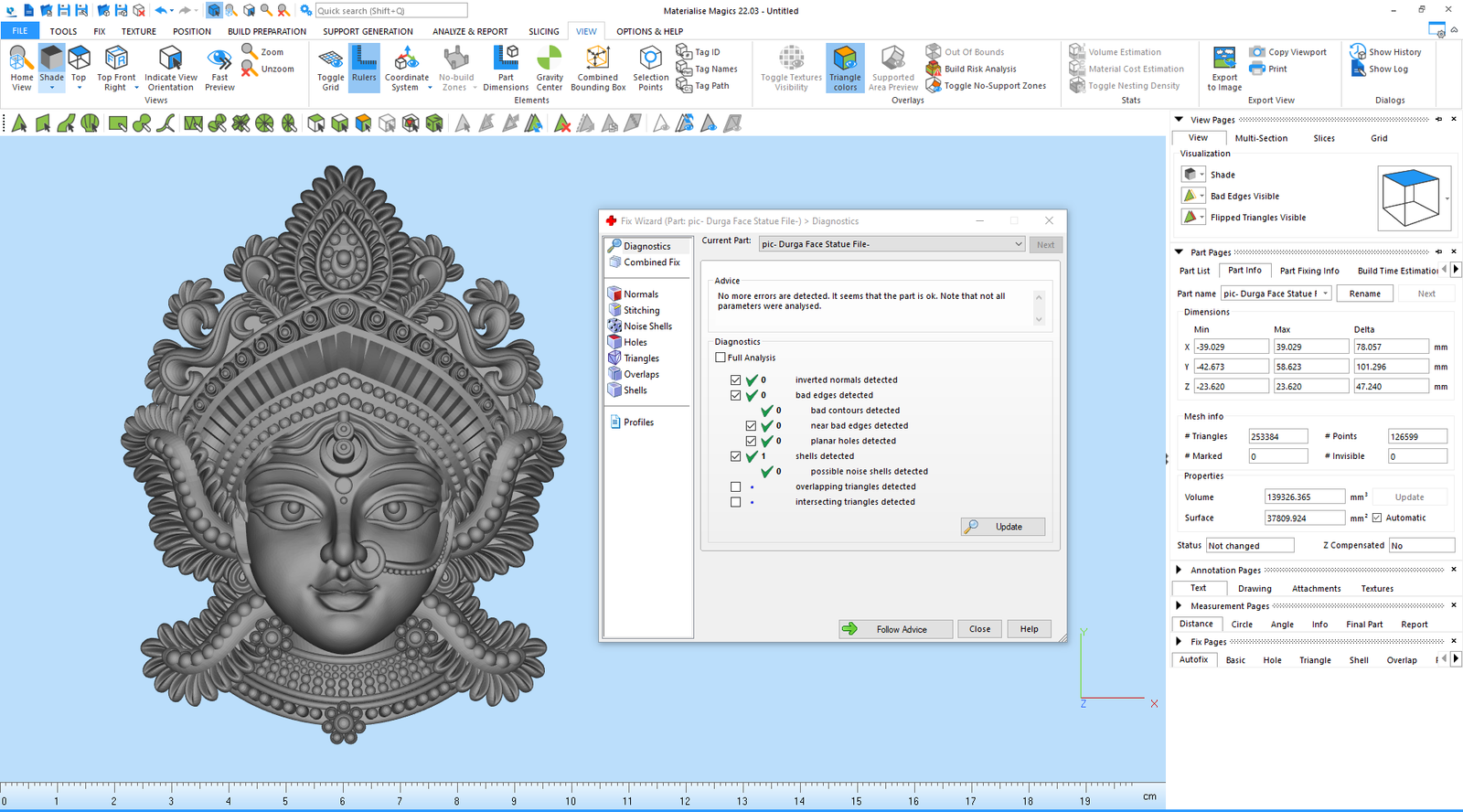Click the Out Of Bounds overlay icon

934,51
